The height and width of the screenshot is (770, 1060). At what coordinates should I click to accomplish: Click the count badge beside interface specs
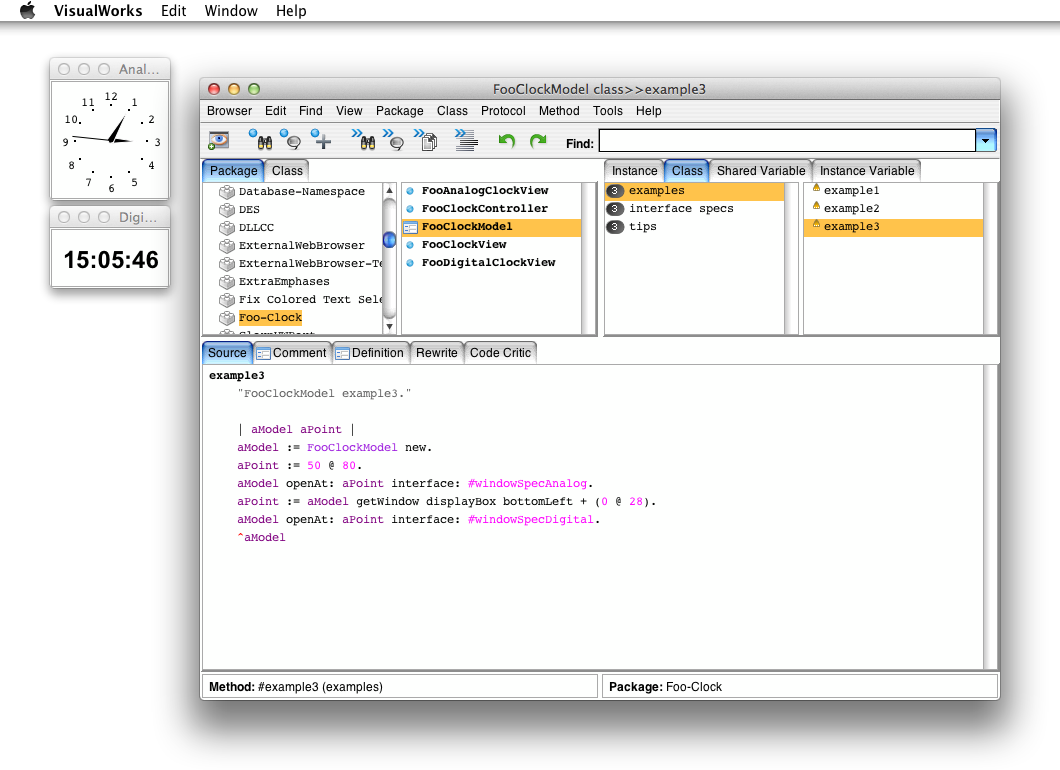point(615,209)
